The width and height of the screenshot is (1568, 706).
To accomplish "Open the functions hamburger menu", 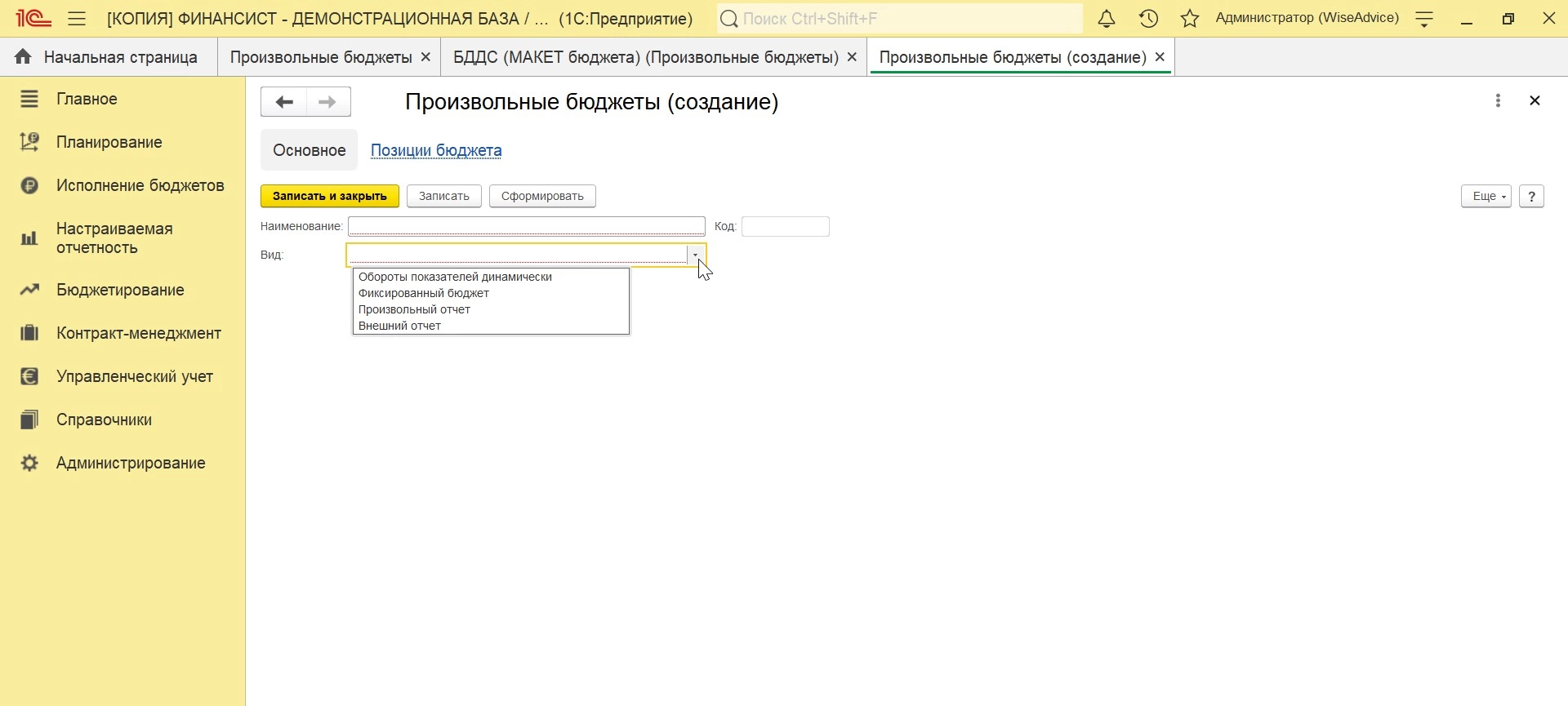I will click(77, 18).
